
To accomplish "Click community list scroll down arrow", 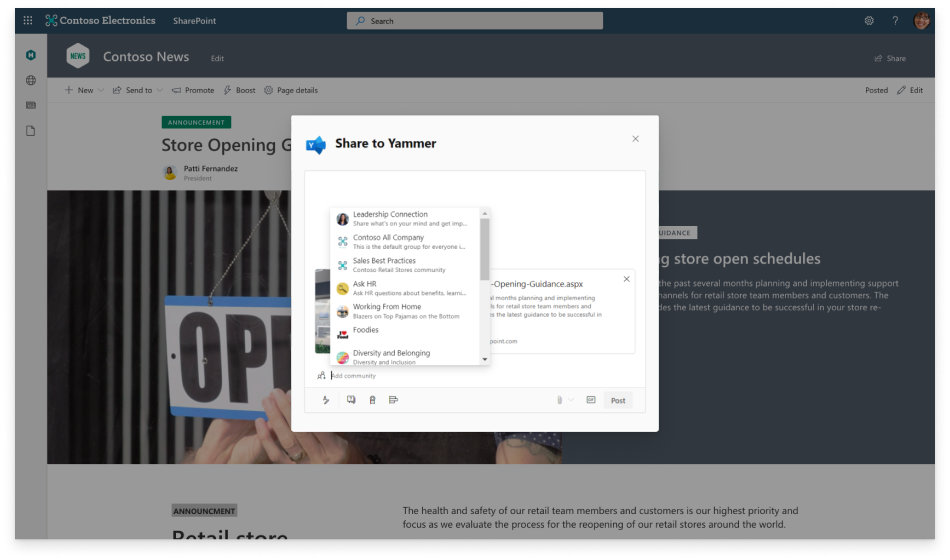I will click(x=485, y=359).
